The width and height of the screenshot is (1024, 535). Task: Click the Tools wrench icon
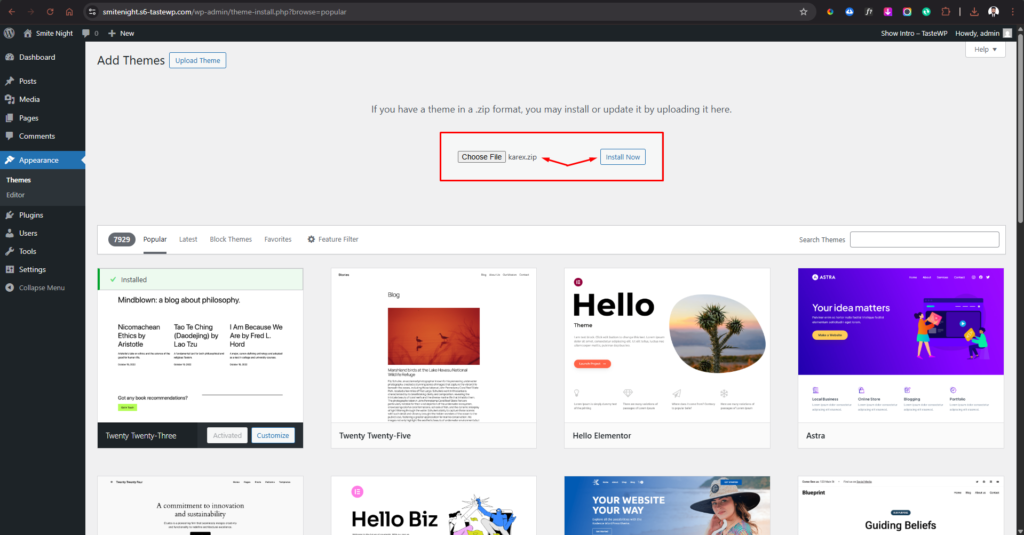[x=9, y=251]
